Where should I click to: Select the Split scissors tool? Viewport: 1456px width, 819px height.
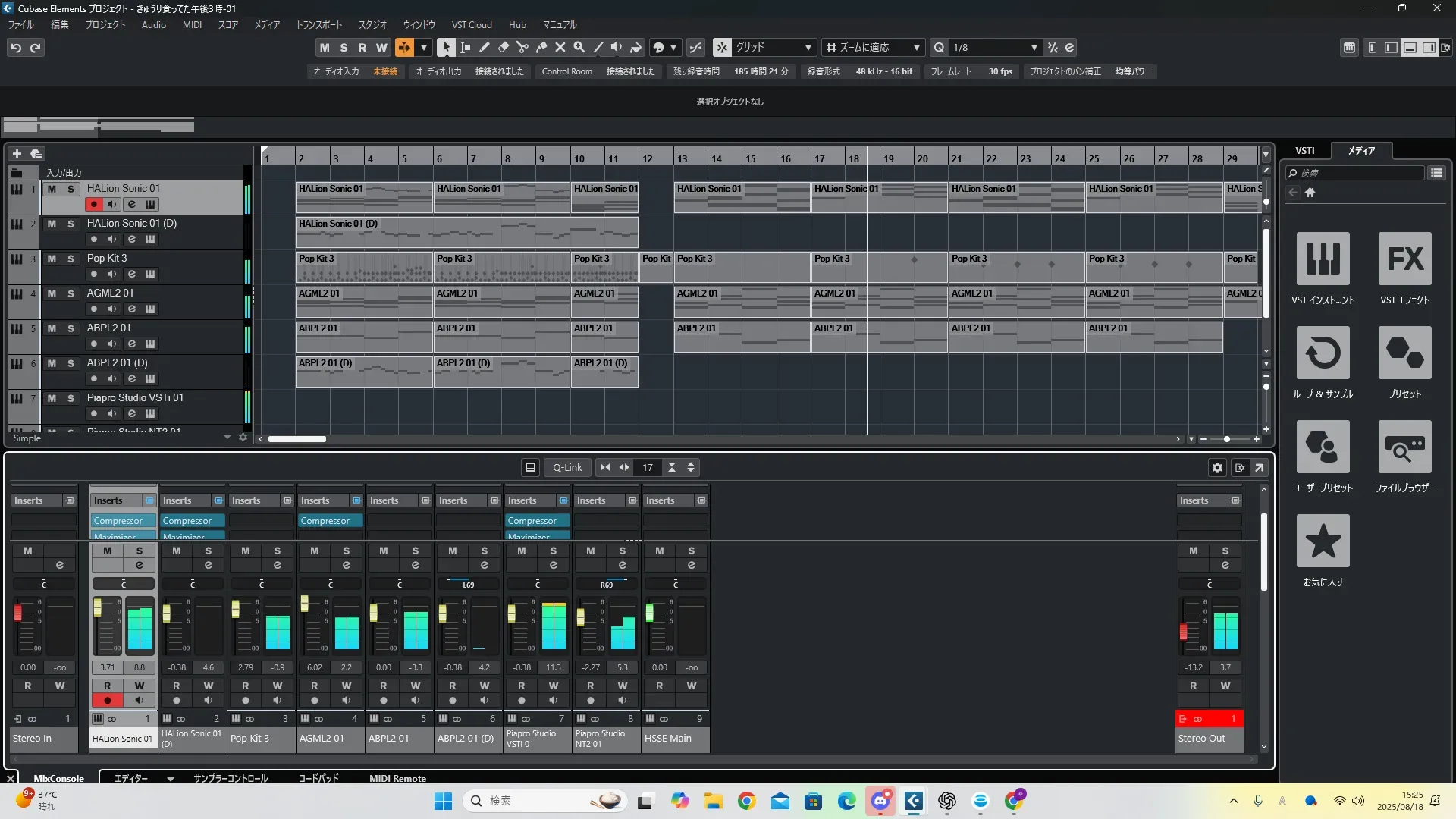pos(522,47)
